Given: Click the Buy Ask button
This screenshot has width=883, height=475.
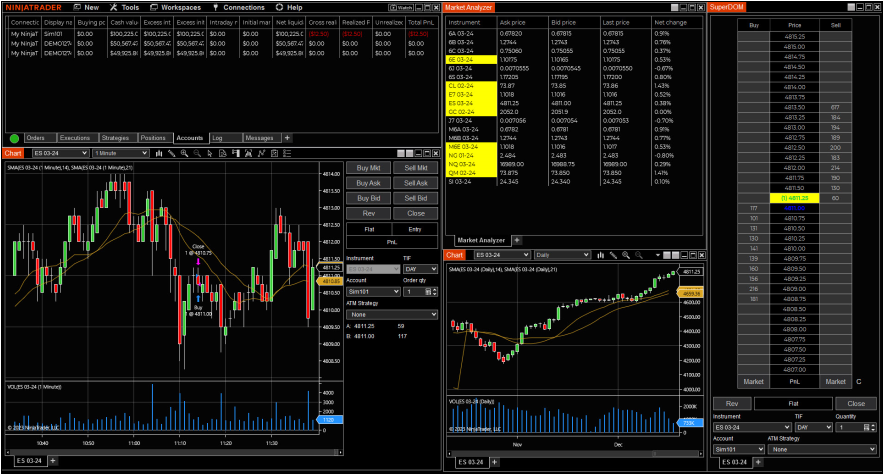Looking at the screenshot, I should (x=368, y=183).
